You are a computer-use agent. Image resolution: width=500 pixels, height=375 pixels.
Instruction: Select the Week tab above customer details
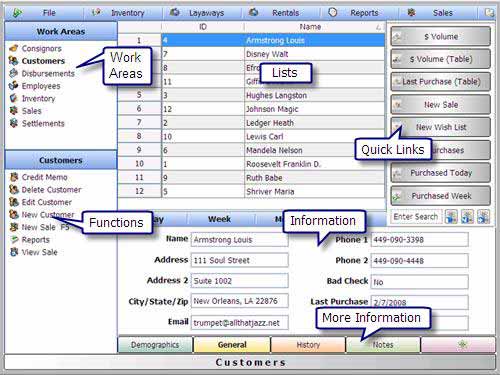[219, 219]
